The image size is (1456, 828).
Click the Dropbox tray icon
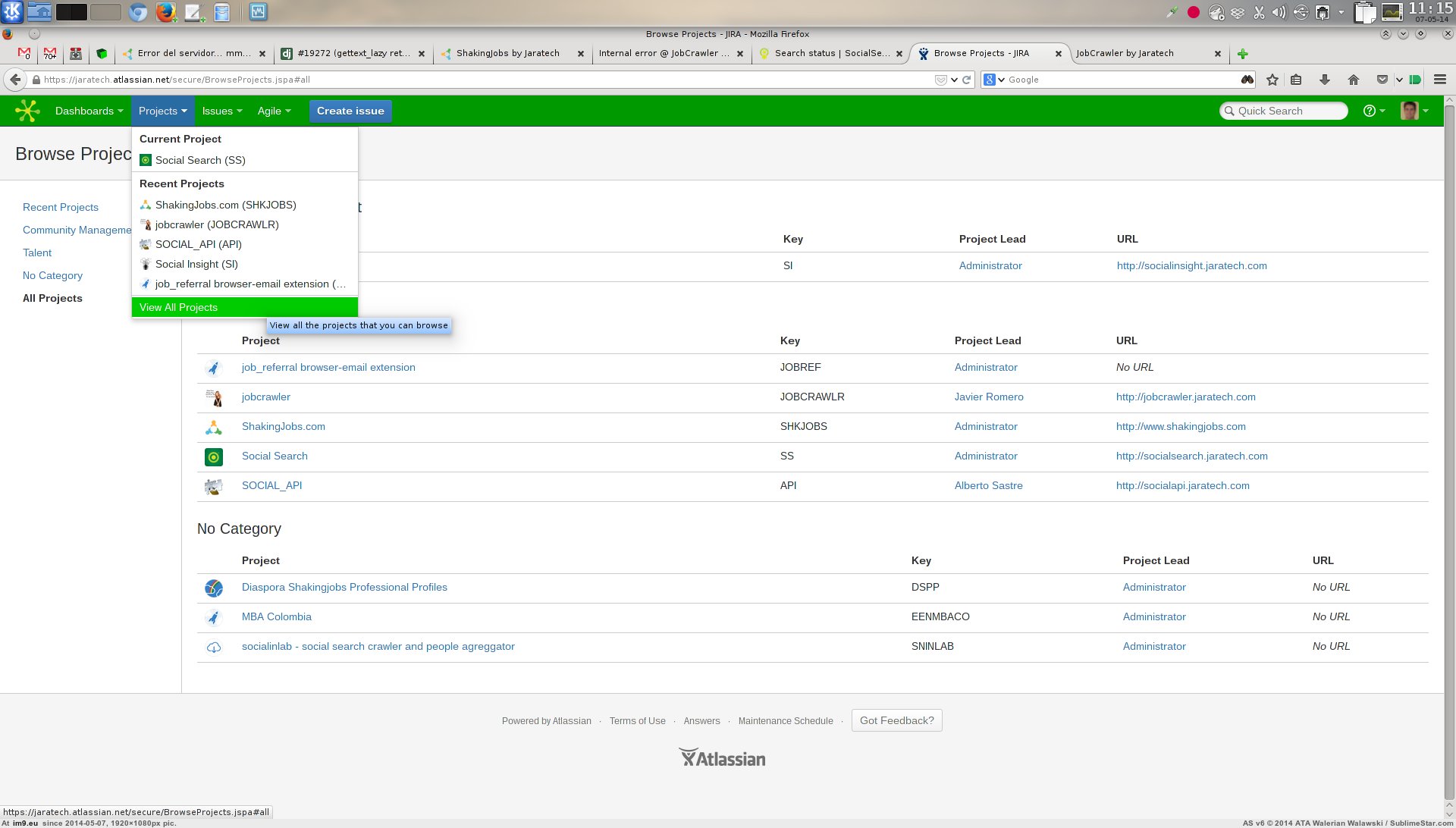1238,12
